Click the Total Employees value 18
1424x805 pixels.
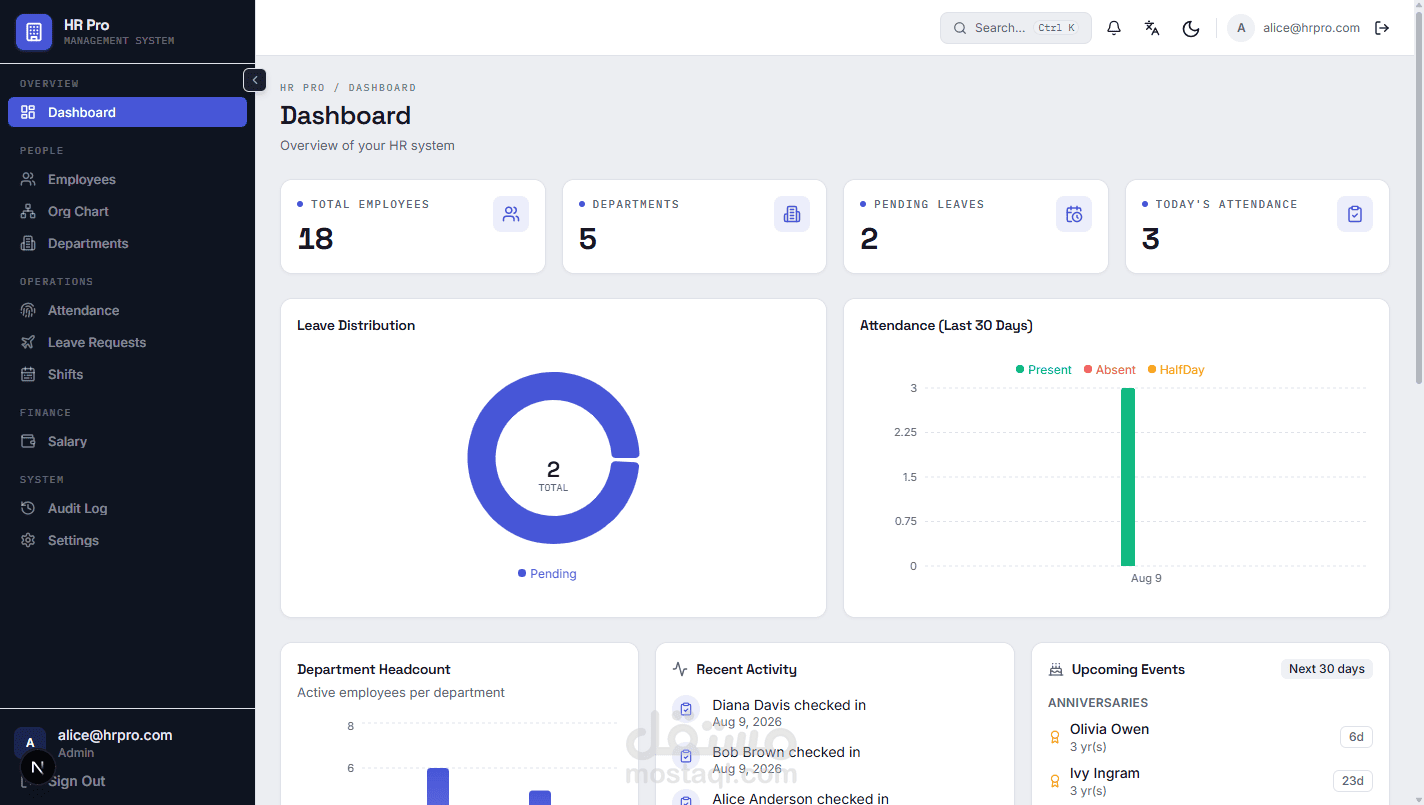(316, 239)
